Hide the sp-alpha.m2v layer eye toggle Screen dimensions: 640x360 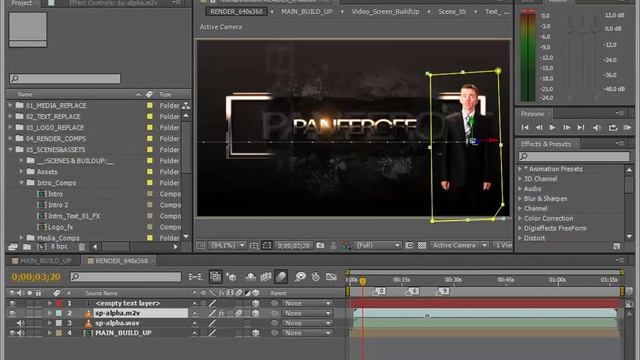click(12, 313)
